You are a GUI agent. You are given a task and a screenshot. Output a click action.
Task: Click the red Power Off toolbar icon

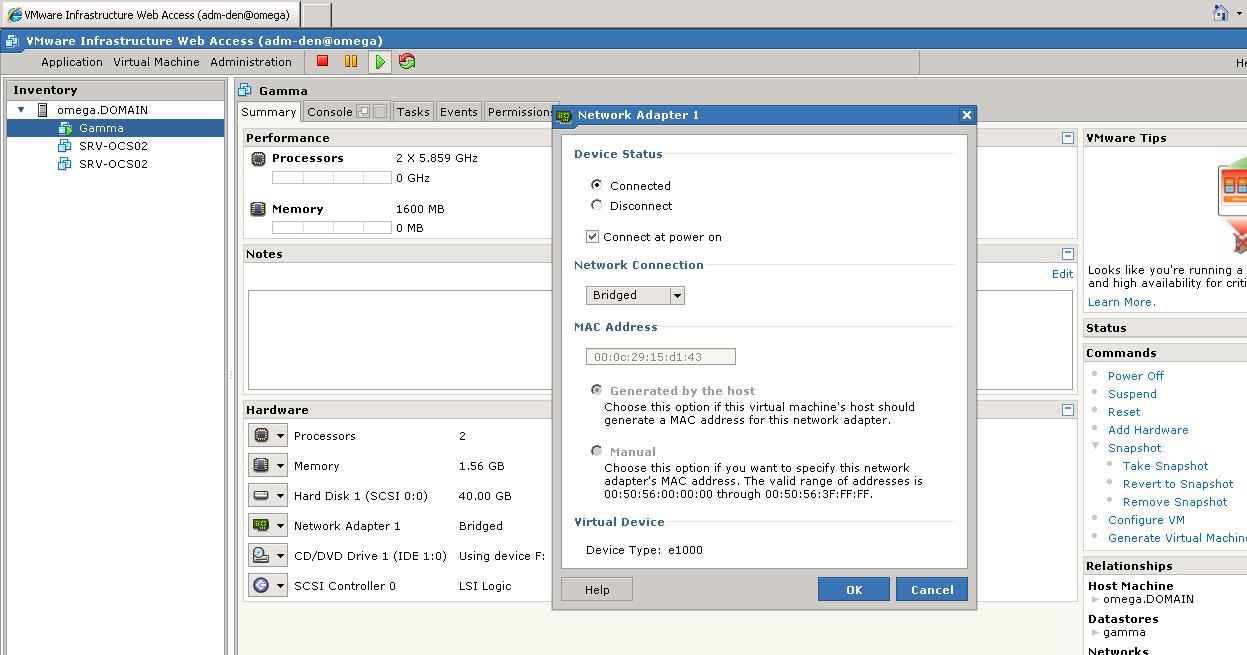tap(322, 61)
